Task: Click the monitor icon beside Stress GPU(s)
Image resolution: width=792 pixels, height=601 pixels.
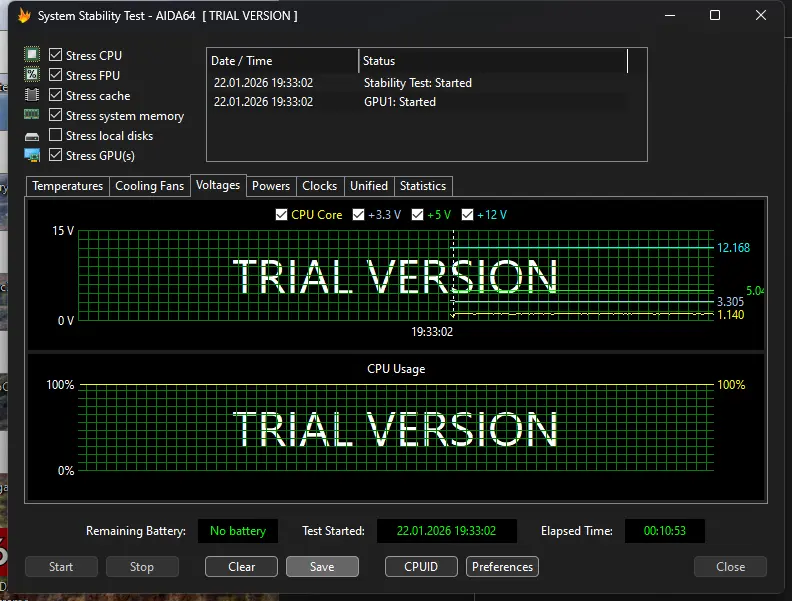Action: click(32, 155)
